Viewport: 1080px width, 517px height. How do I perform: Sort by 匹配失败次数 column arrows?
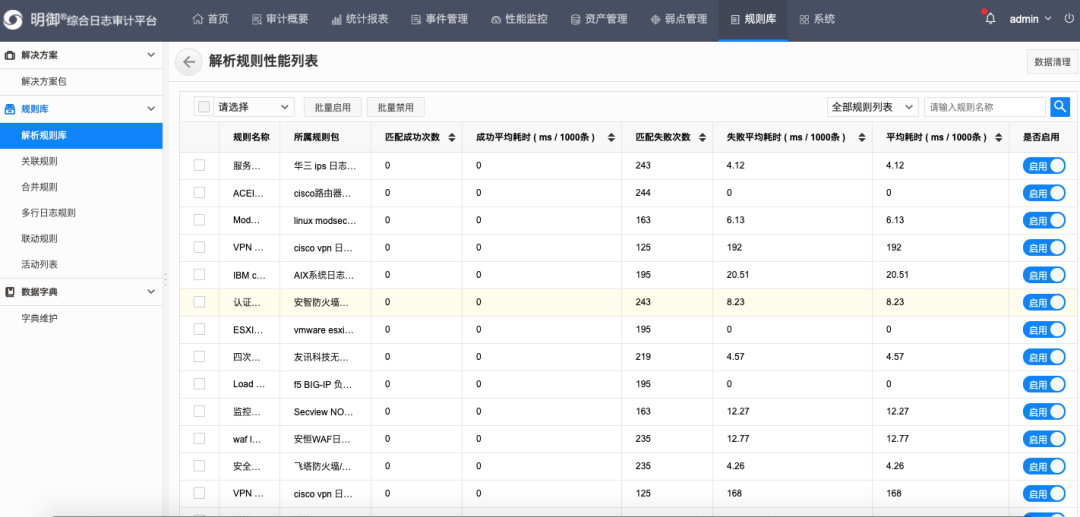699,137
